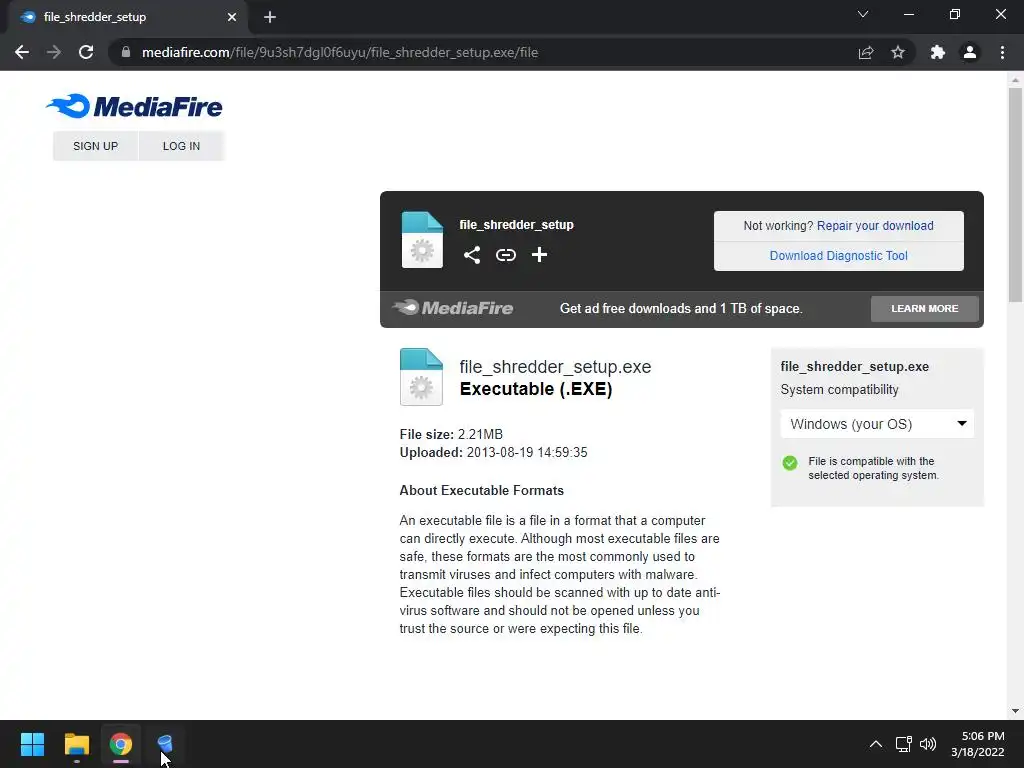Click the plus icon to save file
The width and height of the screenshot is (1024, 768).
539,255
